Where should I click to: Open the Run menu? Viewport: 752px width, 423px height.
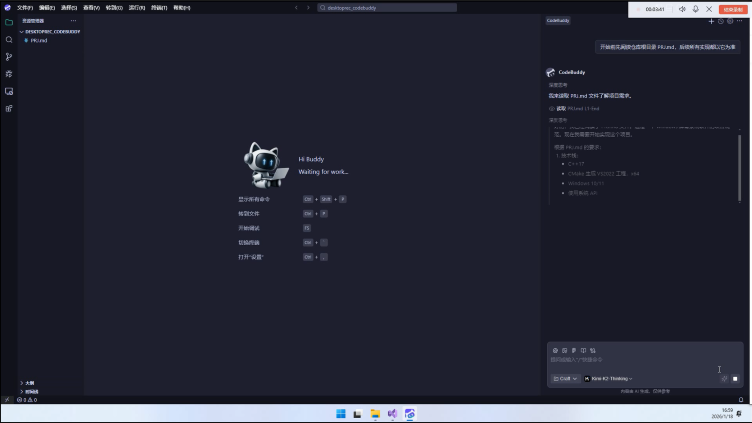pyautogui.click(x=137, y=8)
